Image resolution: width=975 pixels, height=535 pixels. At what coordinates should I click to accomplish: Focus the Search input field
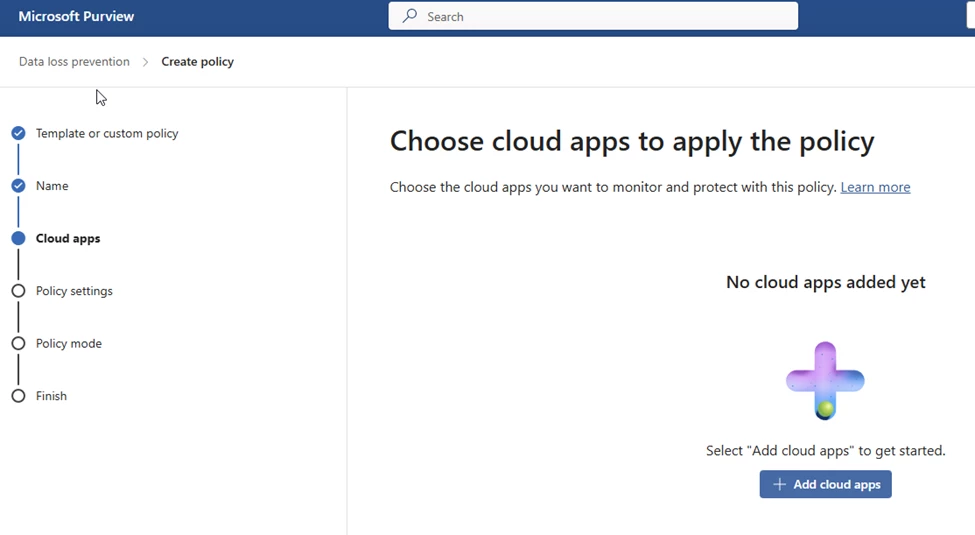600,16
